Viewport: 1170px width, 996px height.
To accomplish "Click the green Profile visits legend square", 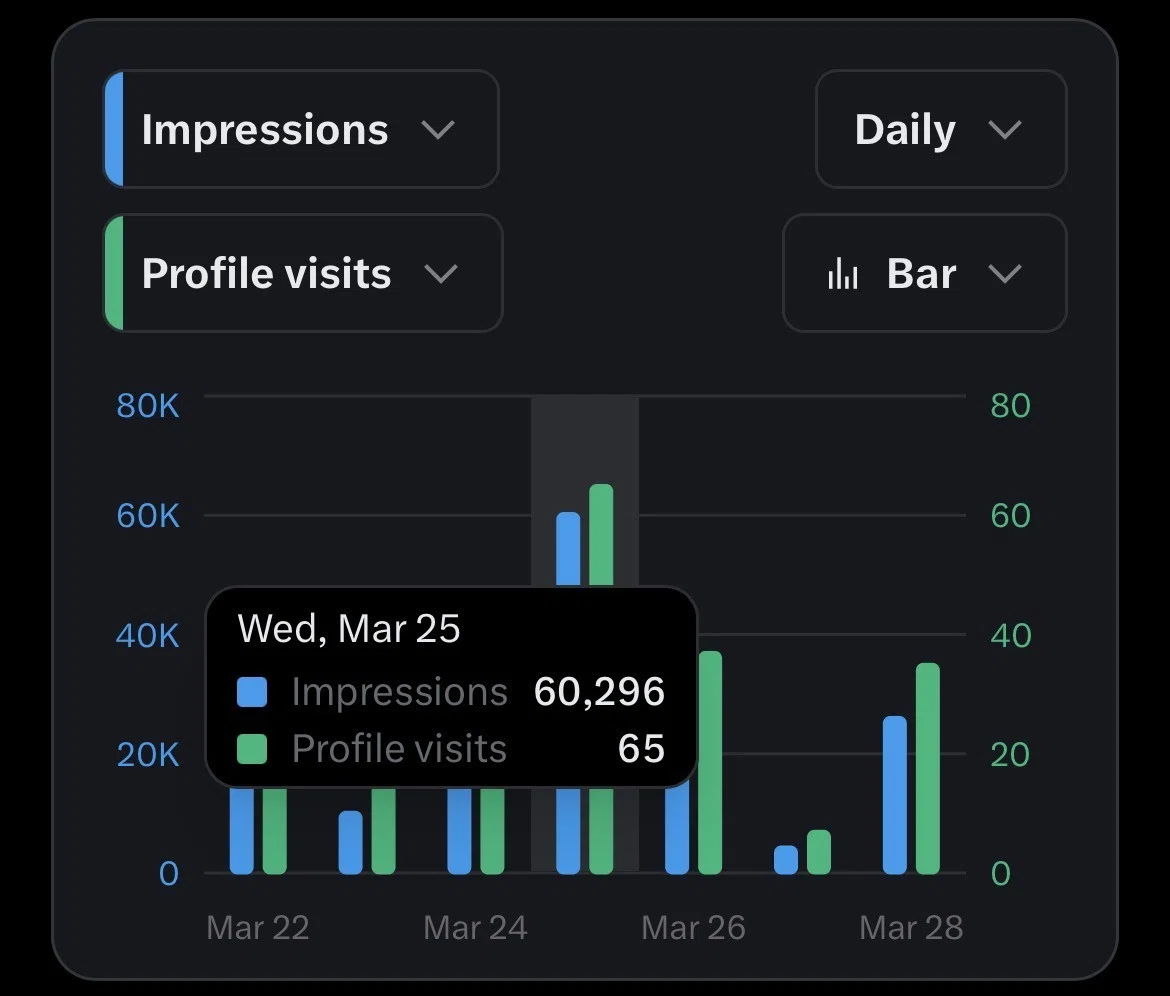I will pyautogui.click(x=251, y=748).
